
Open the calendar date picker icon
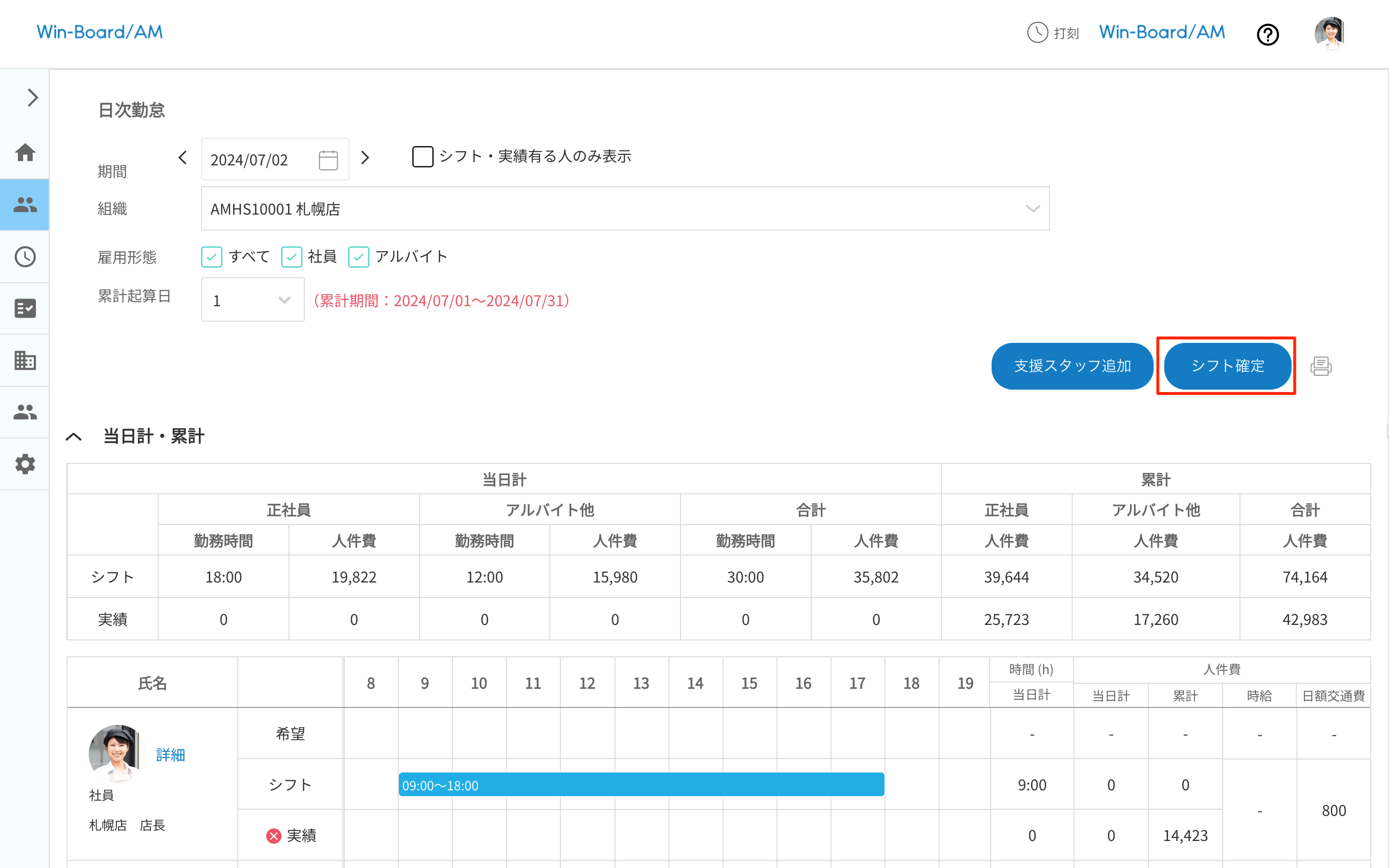coord(328,160)
